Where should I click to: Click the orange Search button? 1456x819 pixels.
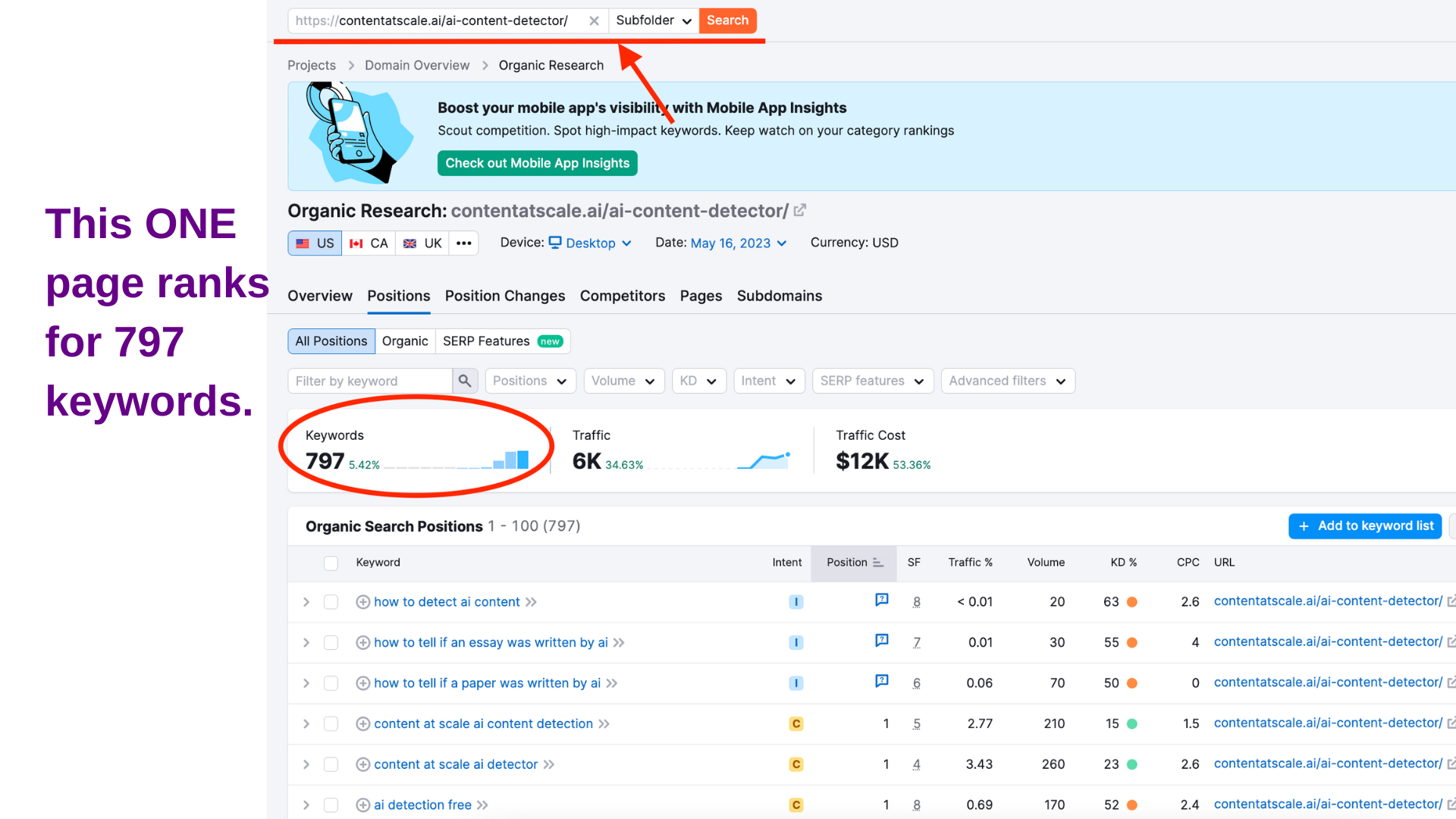click(x=727, y=20)
